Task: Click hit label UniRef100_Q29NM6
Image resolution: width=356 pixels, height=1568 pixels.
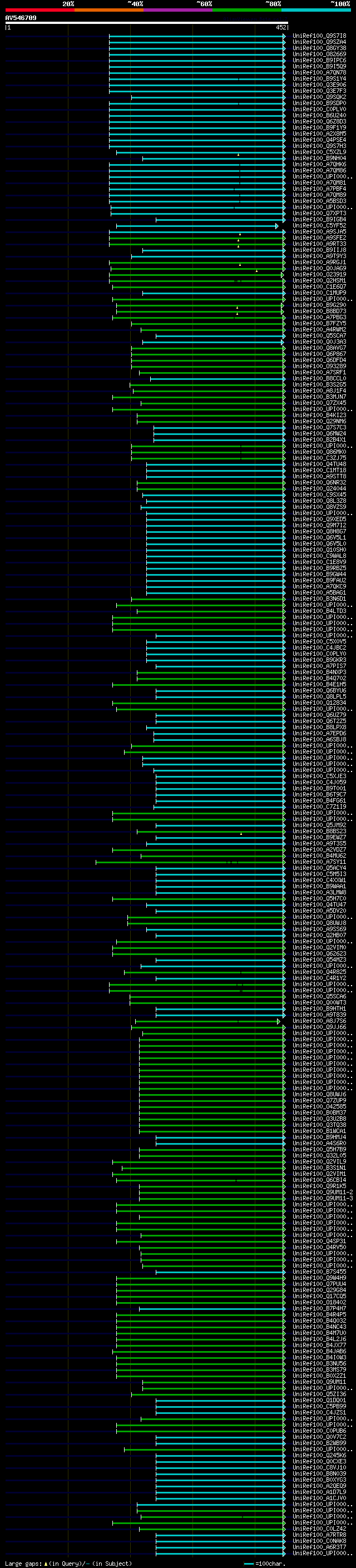Action: (x=319, y=421)
